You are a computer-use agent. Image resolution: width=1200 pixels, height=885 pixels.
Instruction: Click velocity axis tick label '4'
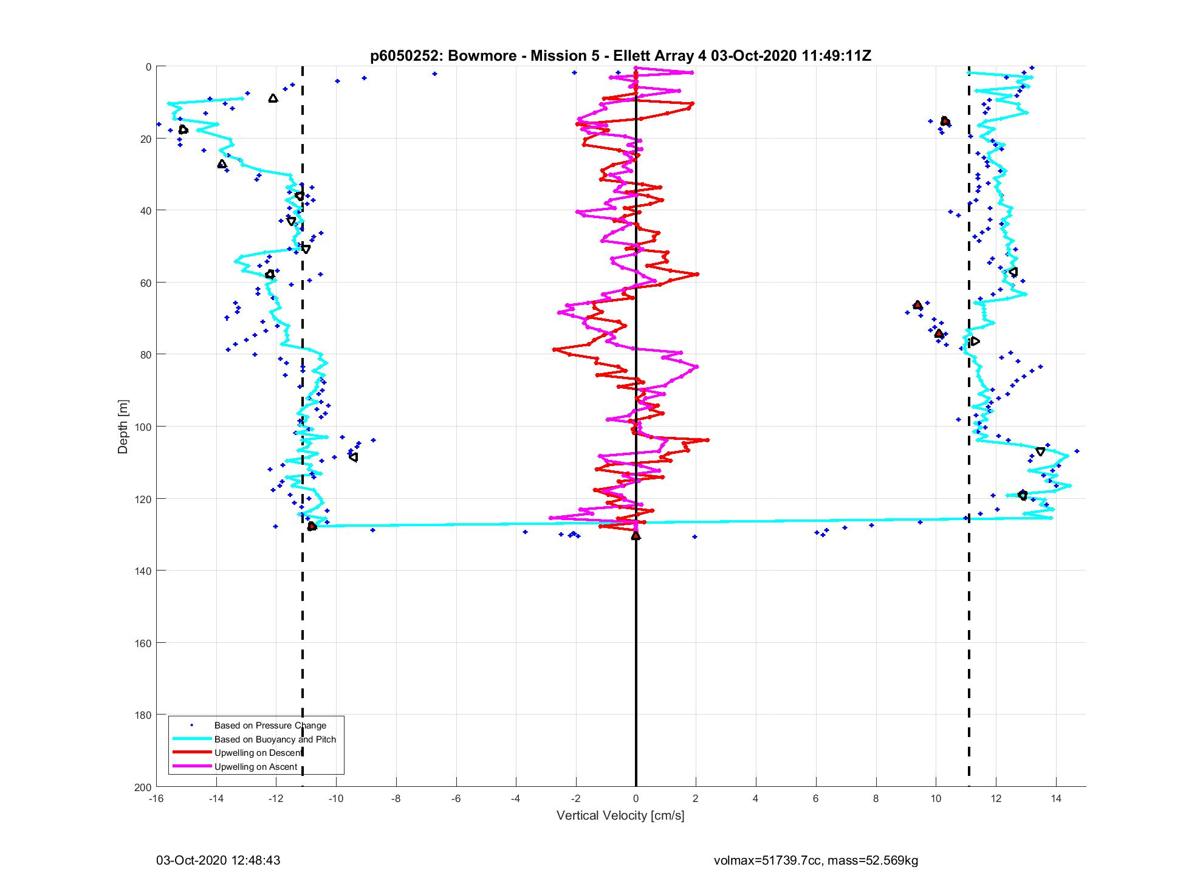coord(756,799)
